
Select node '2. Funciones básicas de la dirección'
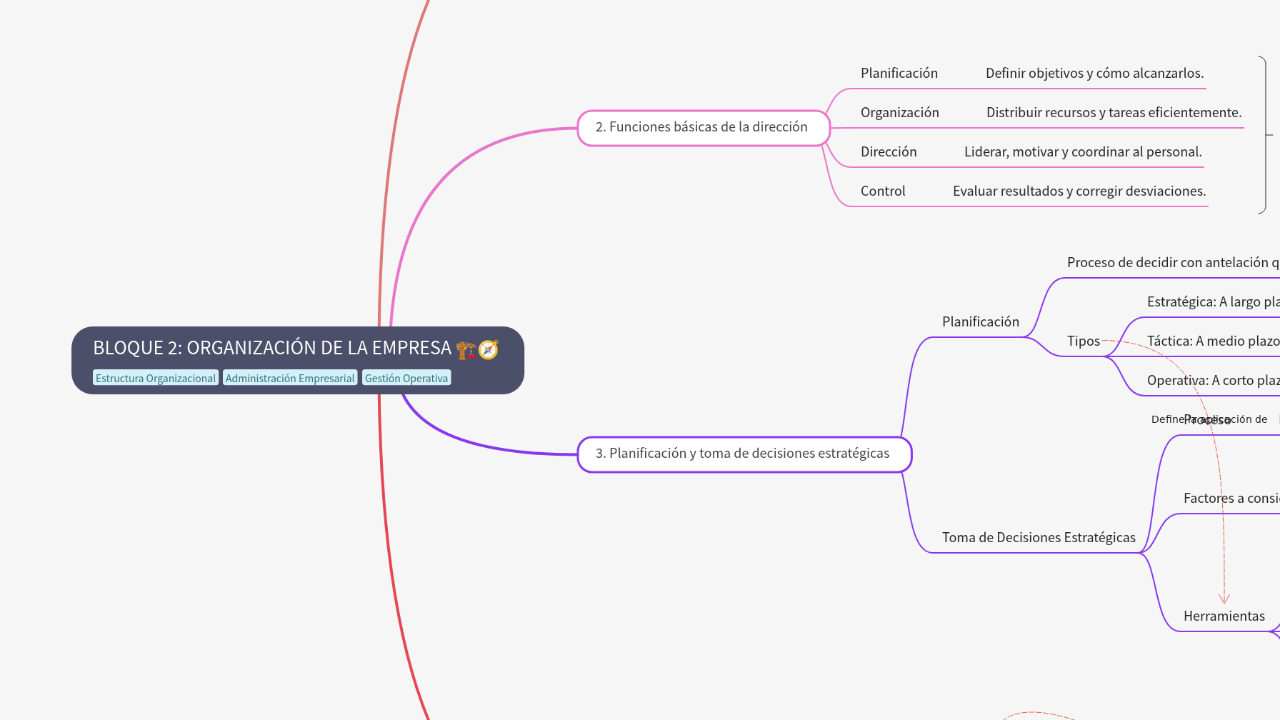point(702,127)
